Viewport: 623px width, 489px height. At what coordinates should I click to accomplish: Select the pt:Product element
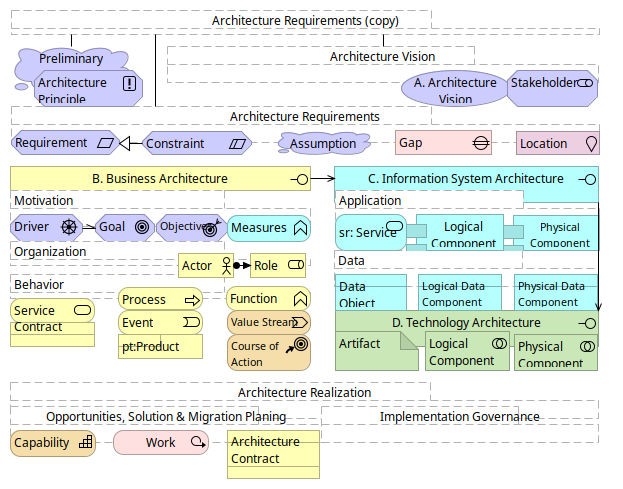[161, 346]
